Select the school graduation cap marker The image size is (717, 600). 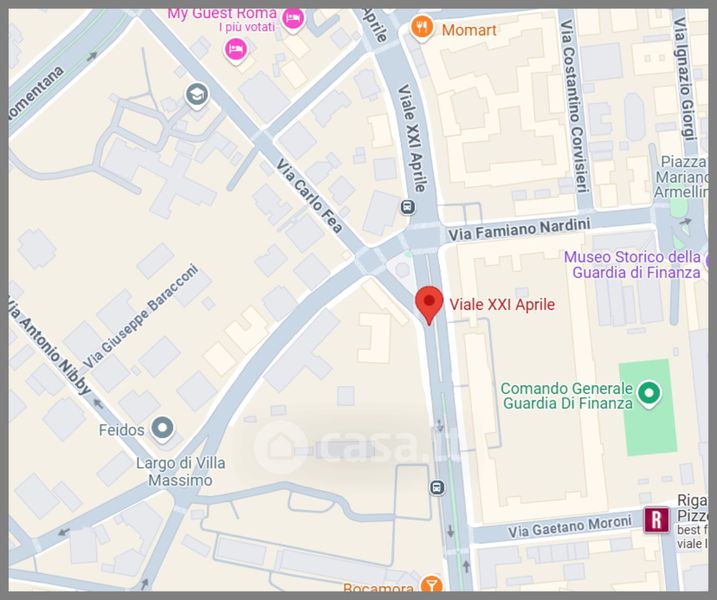(197, 96)
